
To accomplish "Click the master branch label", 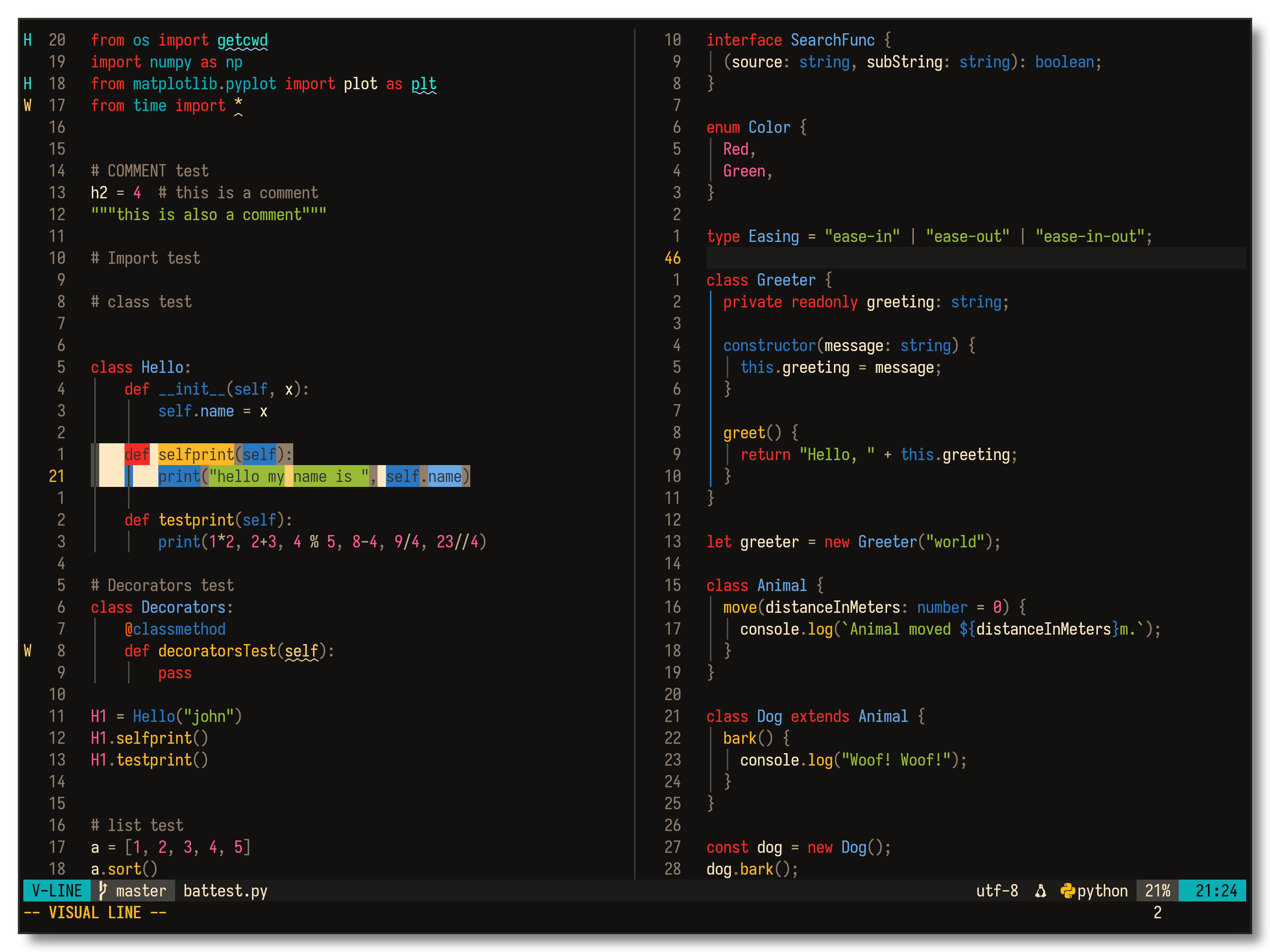I will coord(141,891).
